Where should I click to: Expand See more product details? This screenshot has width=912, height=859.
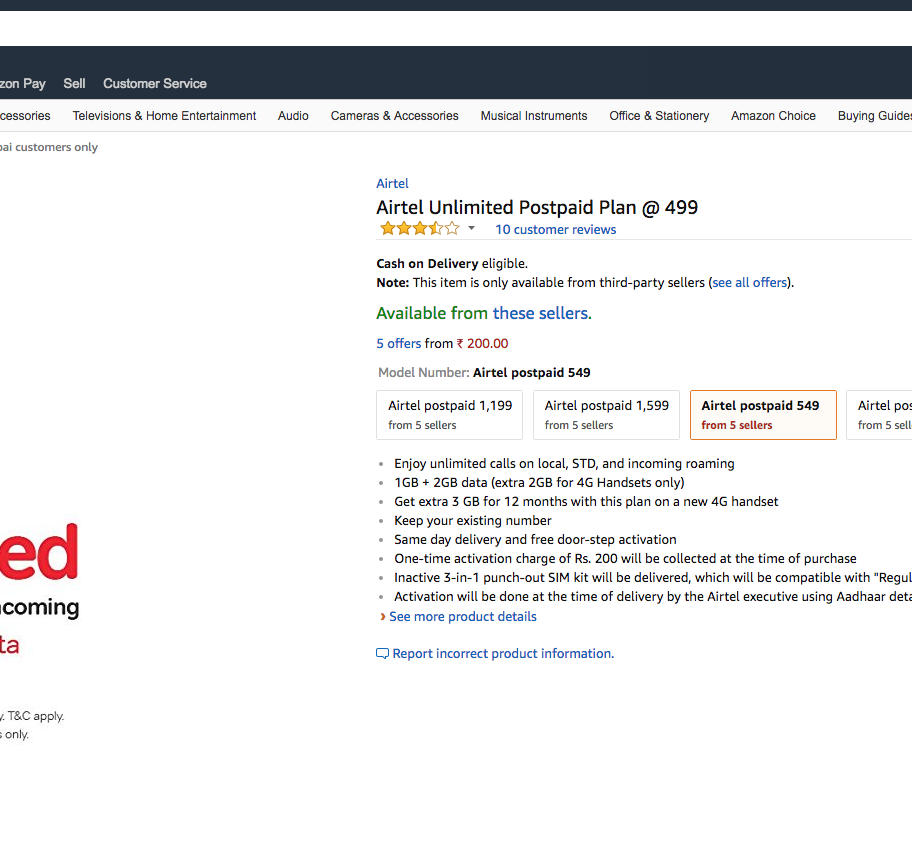462,617
